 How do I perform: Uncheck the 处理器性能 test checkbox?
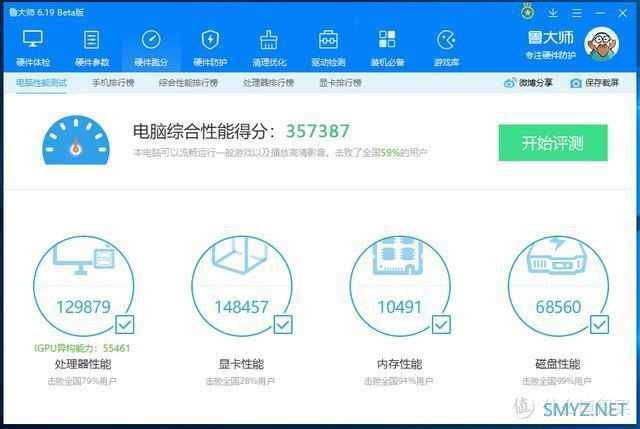(x=124, y=325)
